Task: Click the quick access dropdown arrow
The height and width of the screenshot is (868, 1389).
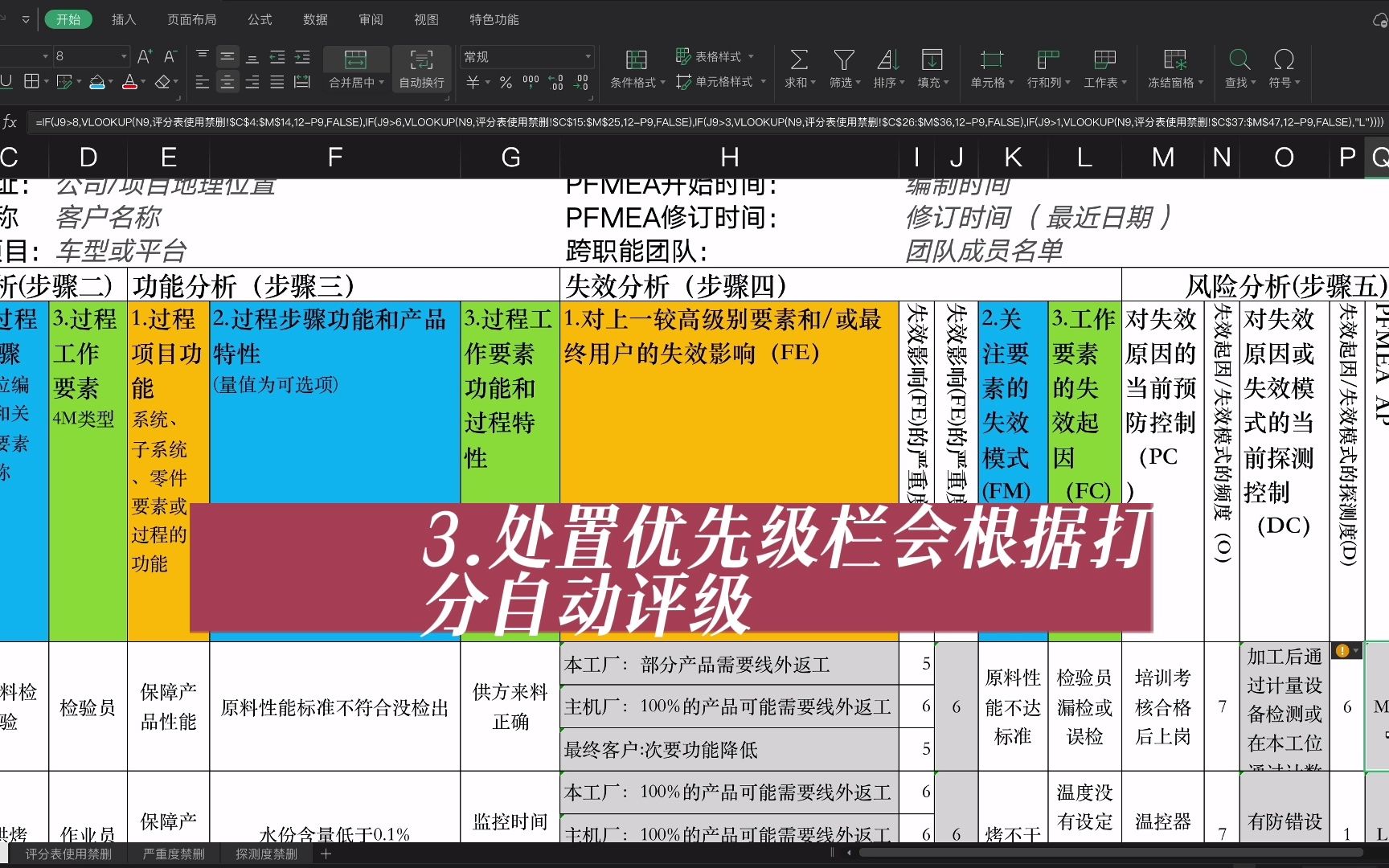Action: [26, 19]
